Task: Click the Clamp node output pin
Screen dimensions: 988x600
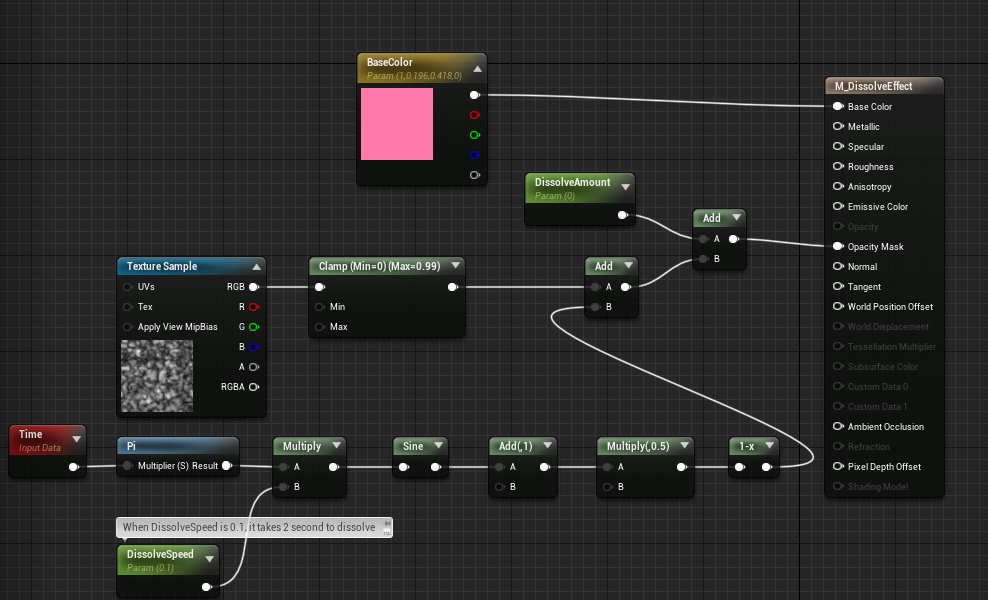Action: coord(452,287)
